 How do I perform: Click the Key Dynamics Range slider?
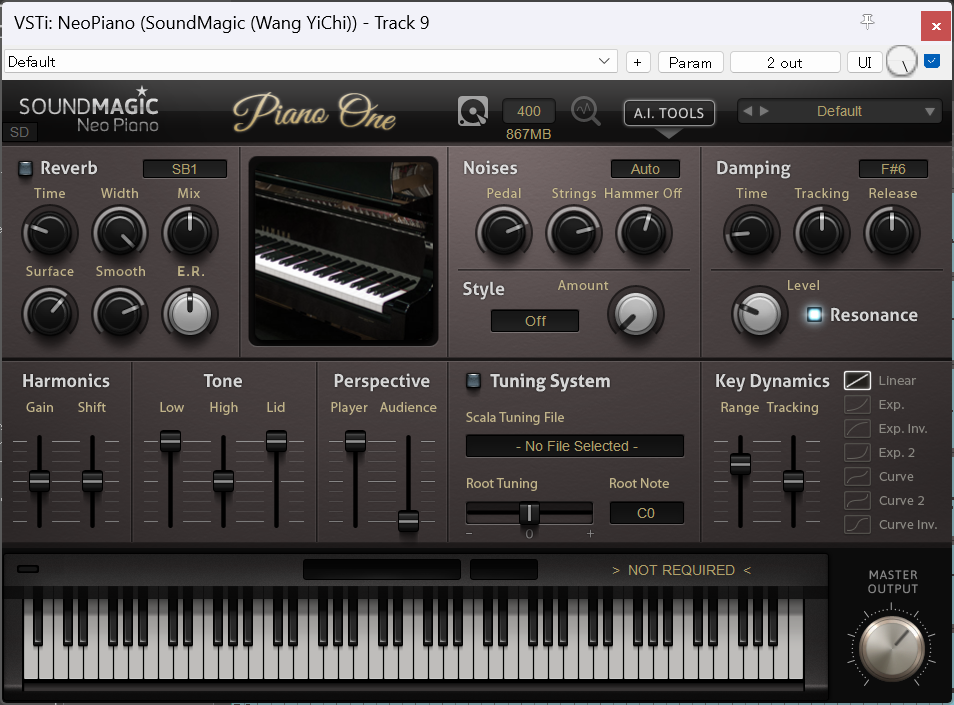(740, 464)
